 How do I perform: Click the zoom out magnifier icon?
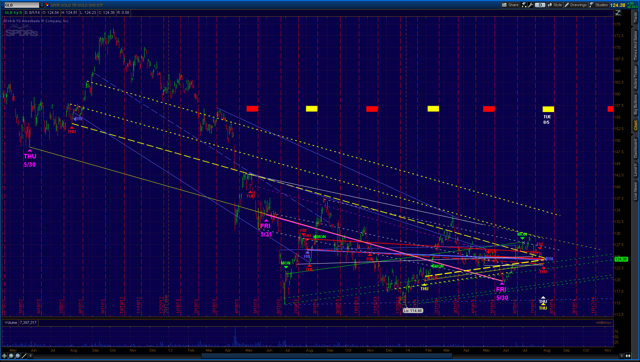(x=18, y=356)
